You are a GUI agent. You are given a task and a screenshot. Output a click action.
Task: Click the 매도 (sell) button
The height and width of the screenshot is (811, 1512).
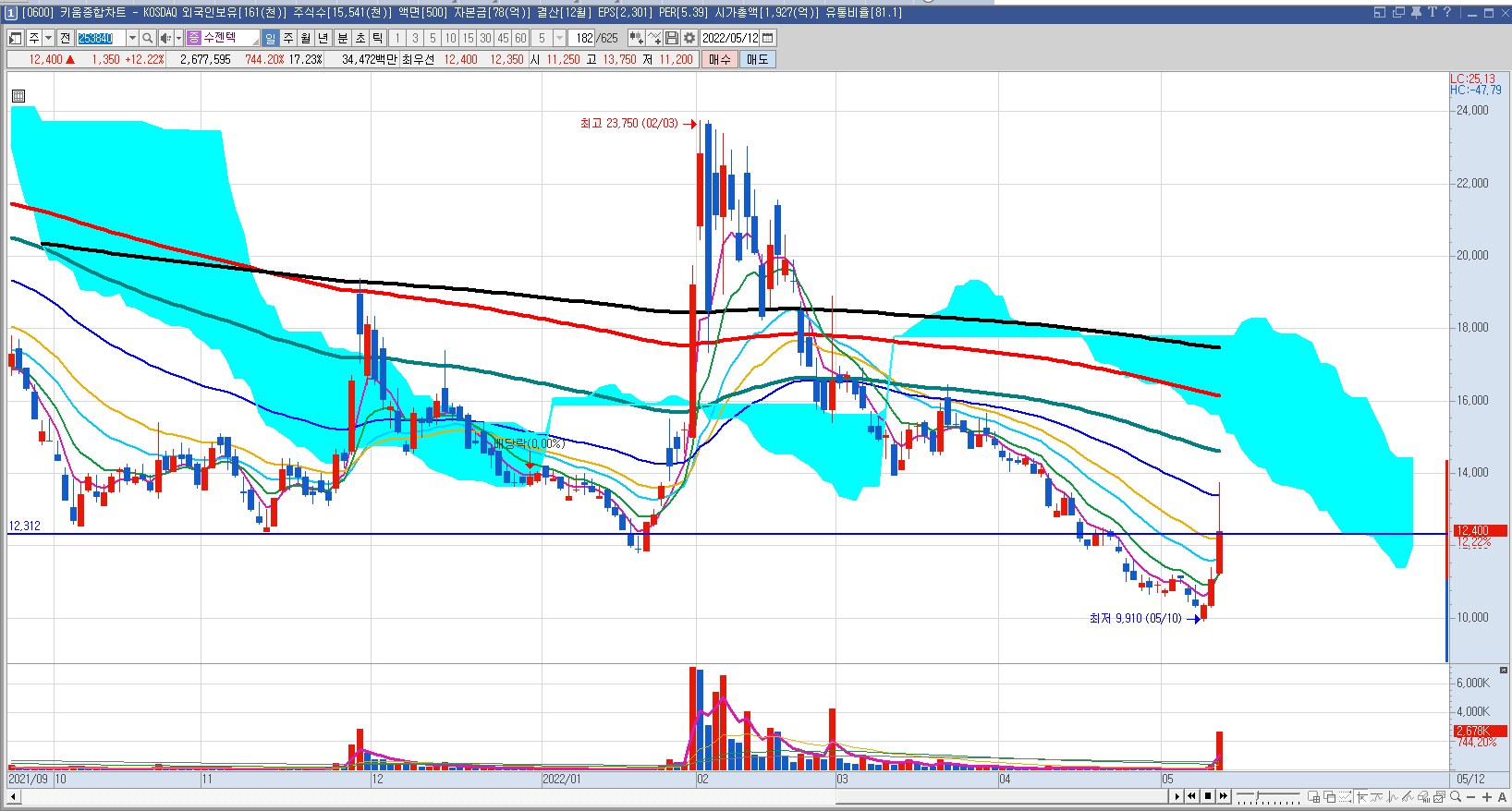[757, 59]
